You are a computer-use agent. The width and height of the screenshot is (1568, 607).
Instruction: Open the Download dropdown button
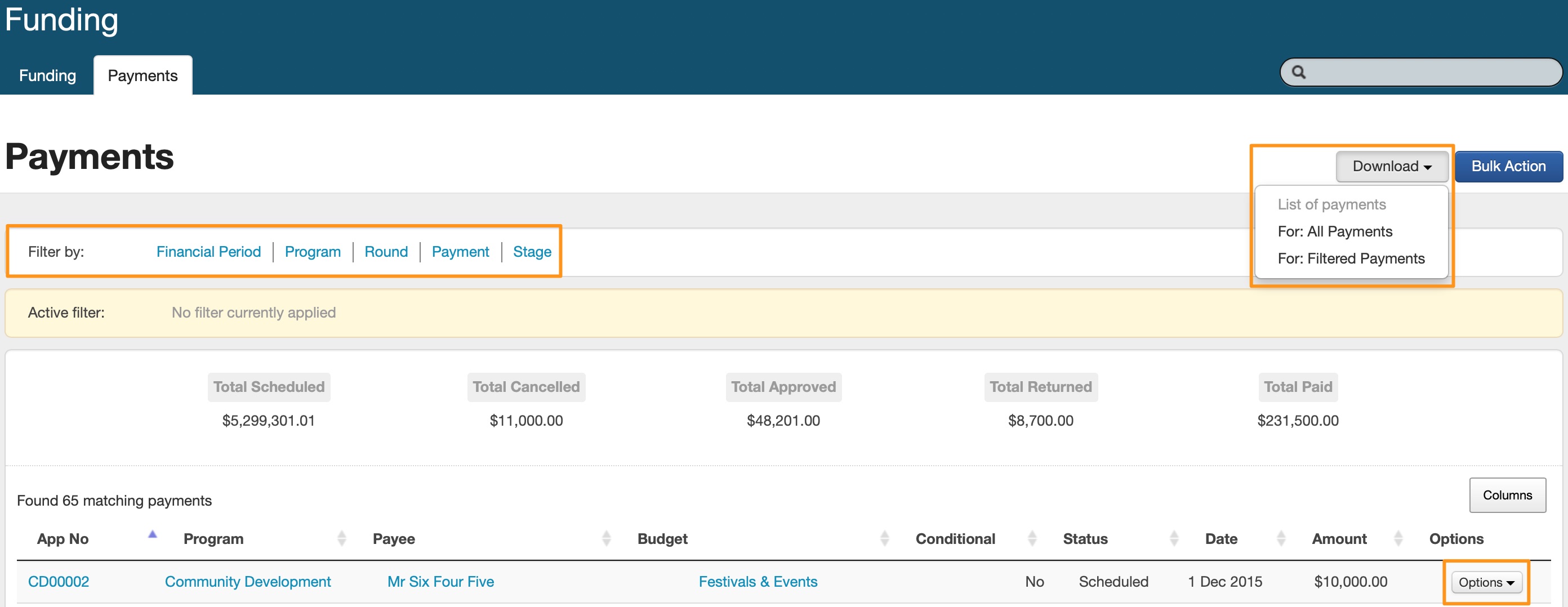(x=1391, y=166)
